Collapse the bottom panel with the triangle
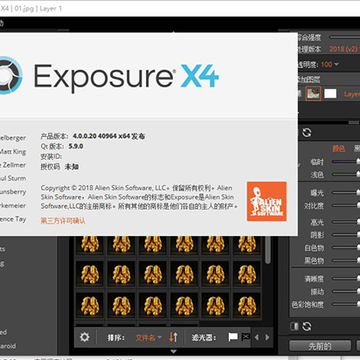The height and width of the screenshot is (360, 360). (173, 351)
